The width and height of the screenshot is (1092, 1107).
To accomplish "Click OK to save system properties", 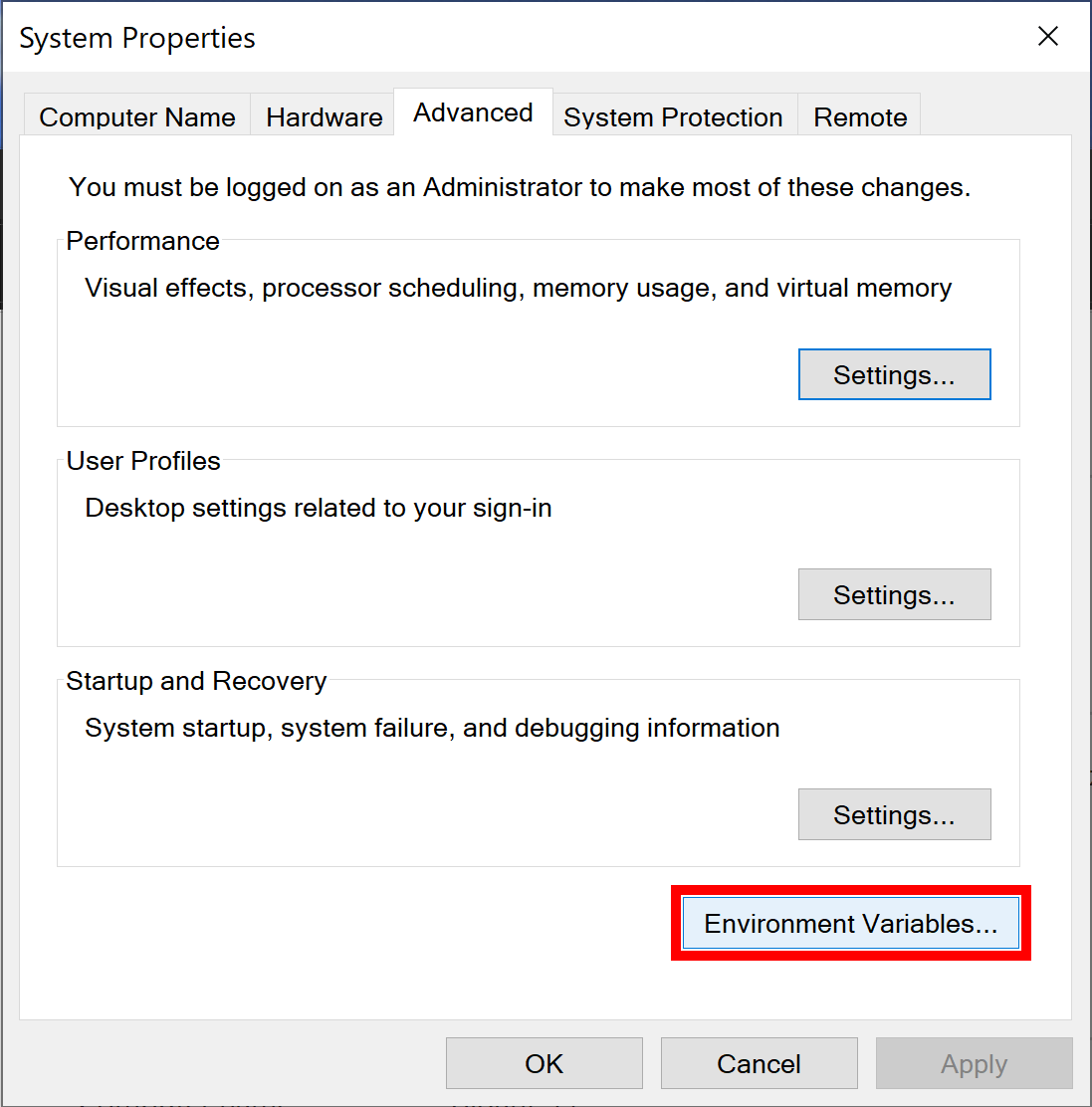I will tap(544, 1063).
